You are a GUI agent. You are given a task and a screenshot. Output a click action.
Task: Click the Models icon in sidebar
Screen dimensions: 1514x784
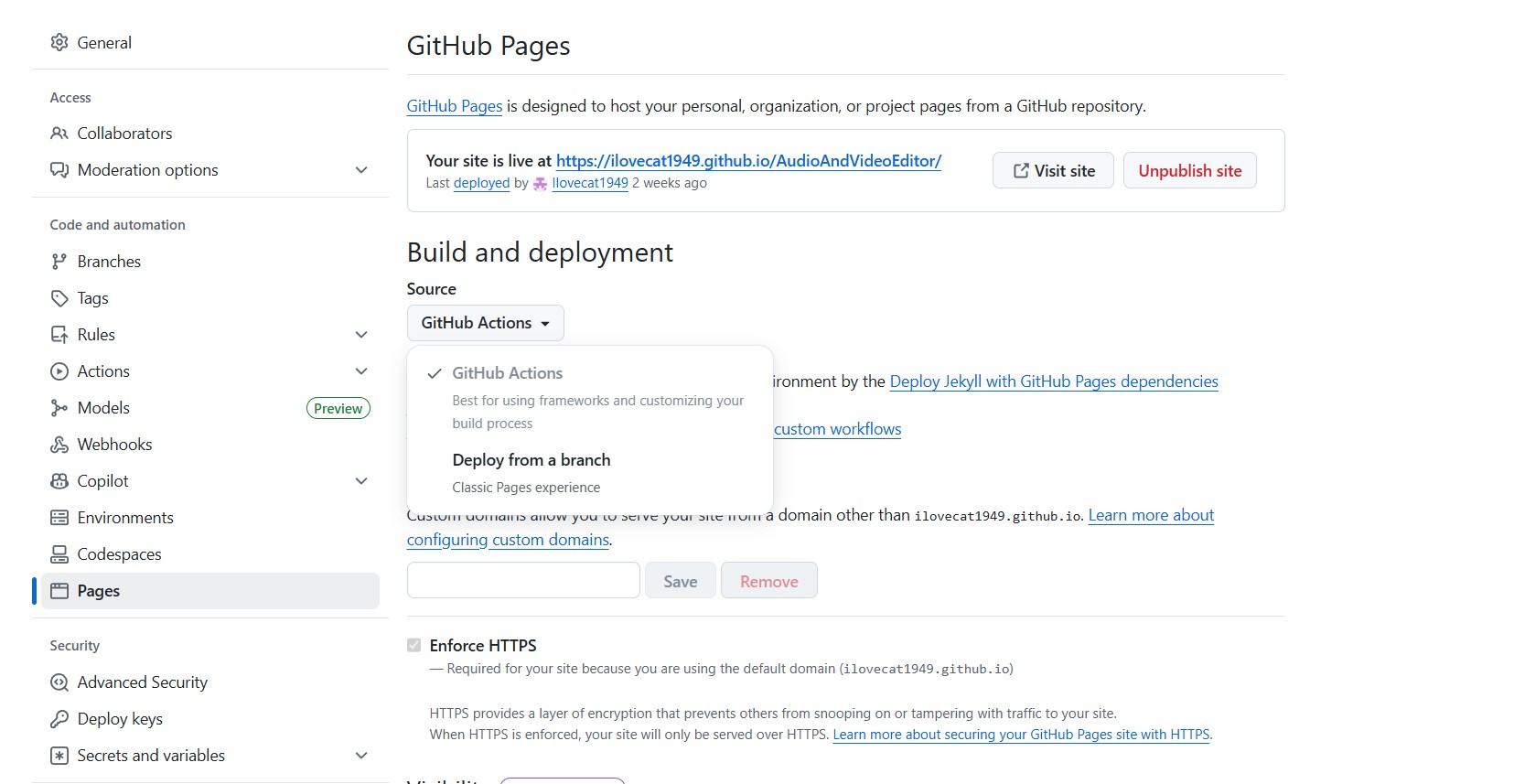coord(59,408)
